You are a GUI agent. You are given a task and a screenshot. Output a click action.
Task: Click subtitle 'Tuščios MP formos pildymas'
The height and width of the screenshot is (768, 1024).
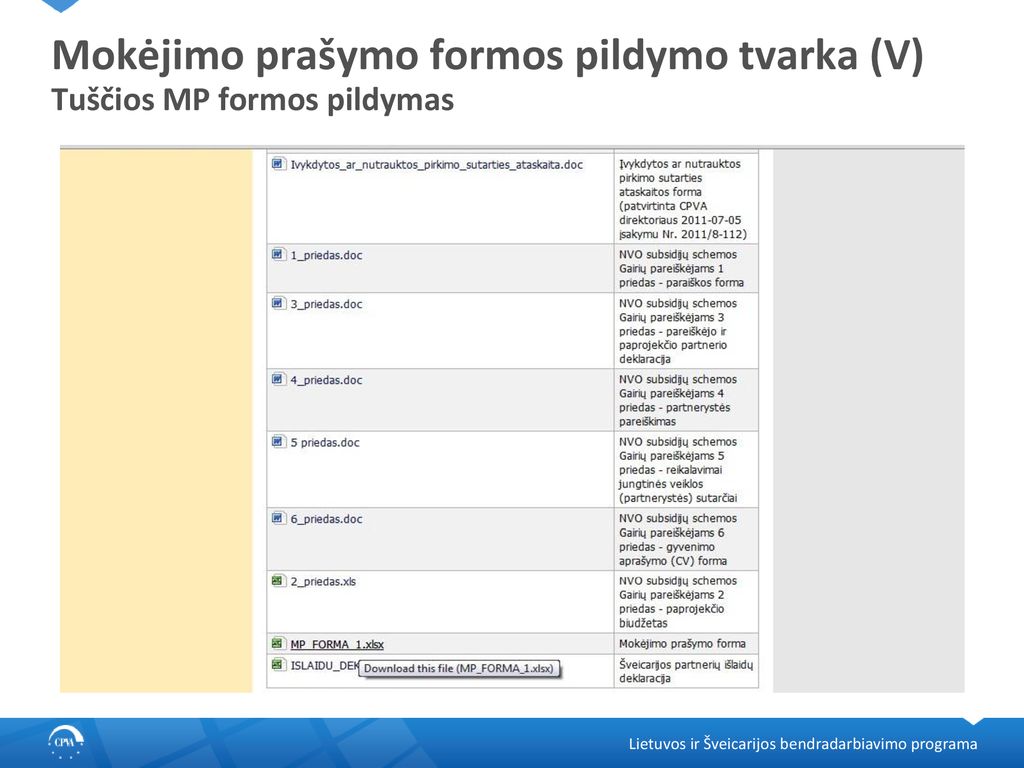[253, 100]
